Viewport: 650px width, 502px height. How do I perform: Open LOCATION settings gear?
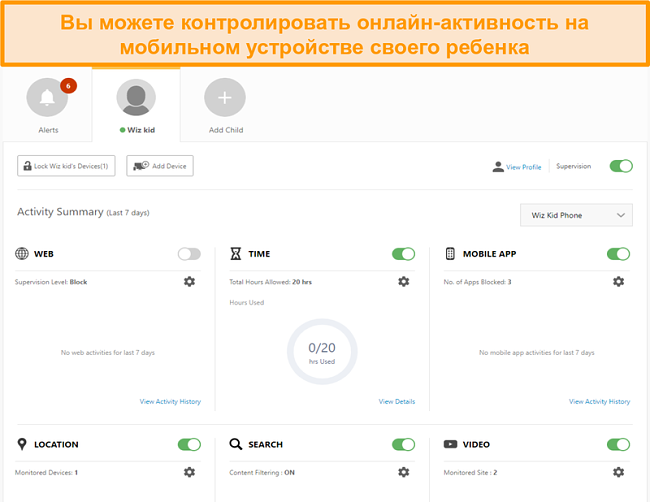pos(189,472)
